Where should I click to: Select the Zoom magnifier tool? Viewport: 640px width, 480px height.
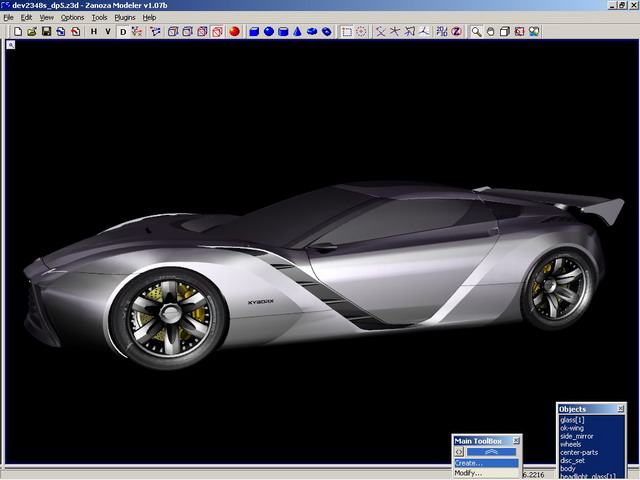[x=477, y=31]
